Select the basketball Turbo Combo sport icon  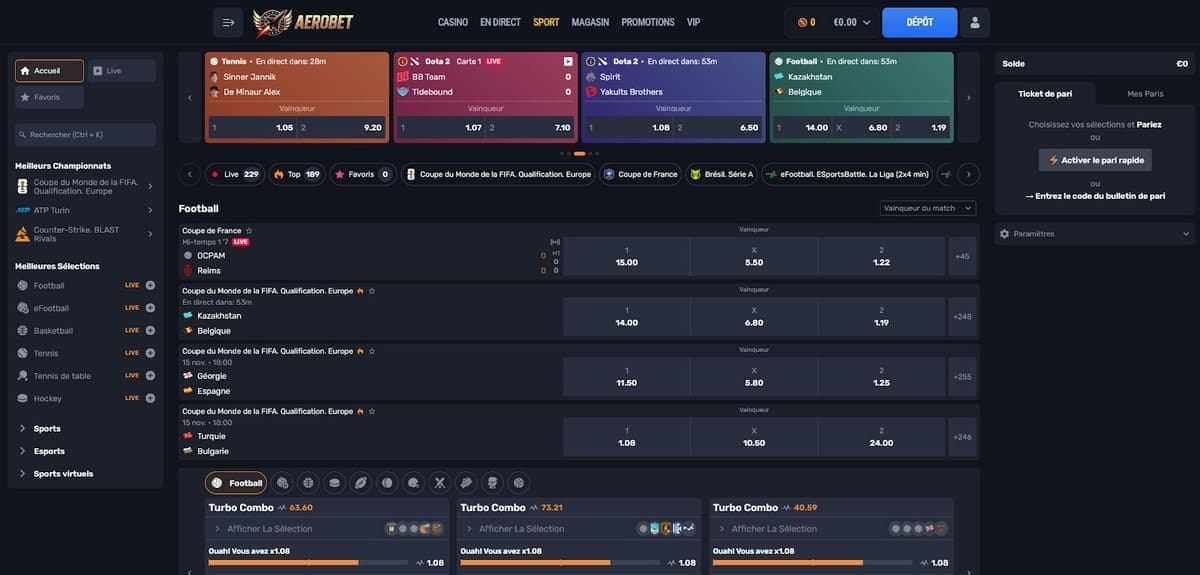[x=309, y=483]
